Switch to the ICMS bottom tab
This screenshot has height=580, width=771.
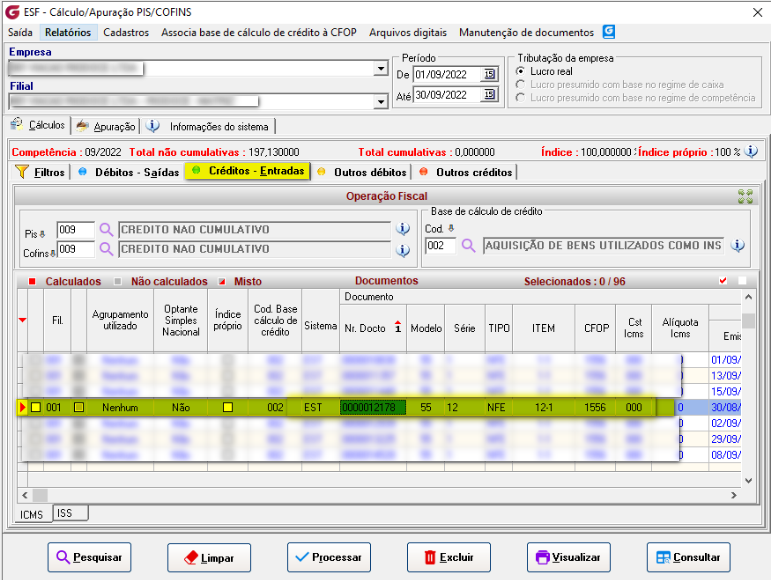pyautogui.click(x=31, y=514)
